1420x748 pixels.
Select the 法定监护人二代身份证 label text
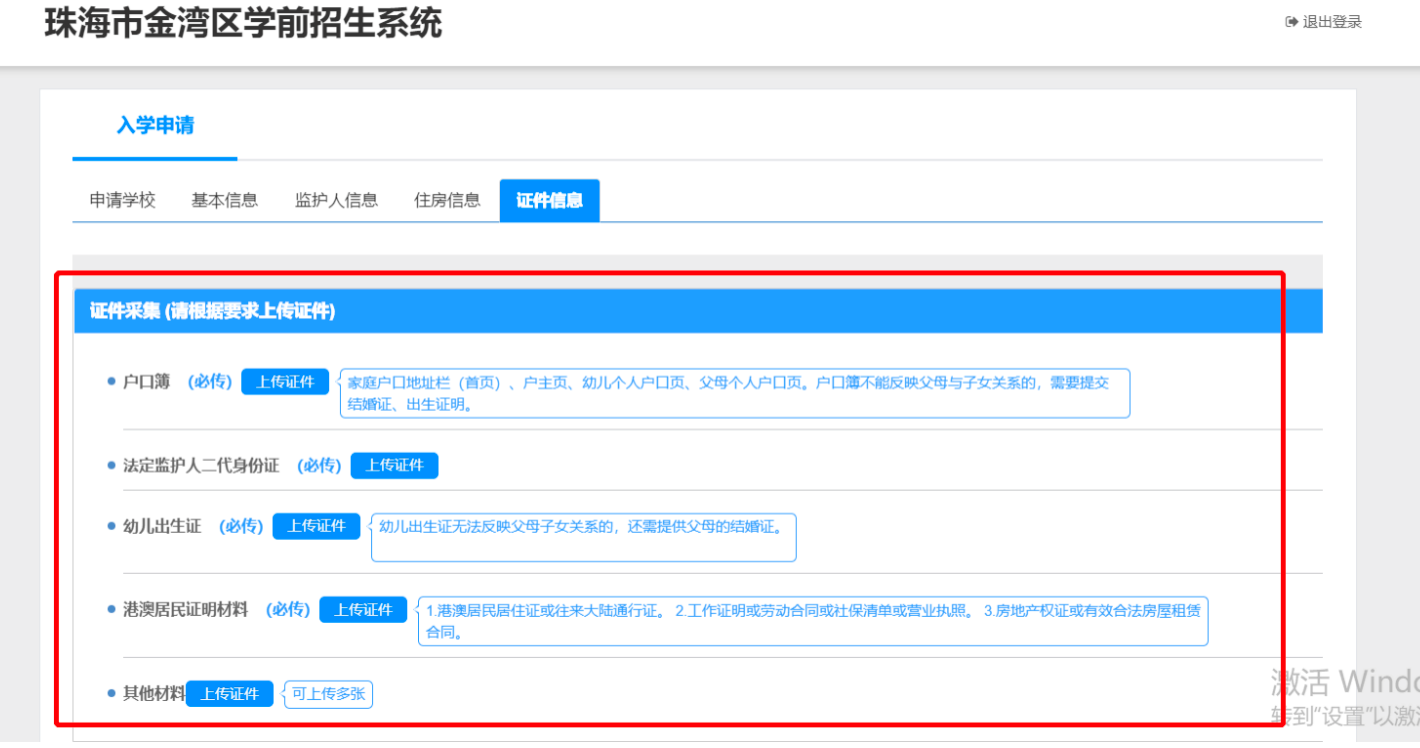click(x=201, y=466)
